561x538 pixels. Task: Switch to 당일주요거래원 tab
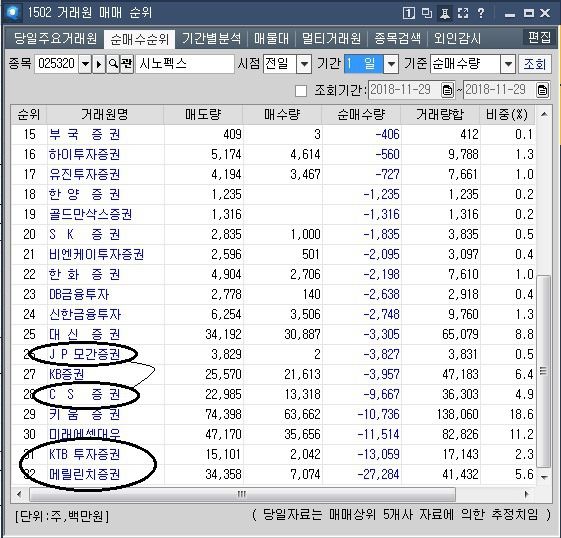point(55,39)
